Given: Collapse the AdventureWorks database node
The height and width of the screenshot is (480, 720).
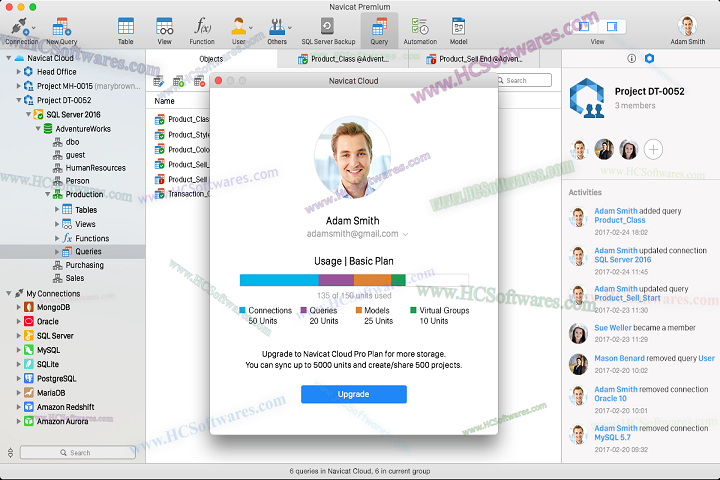Looking at the screenshot, I should (38, 129).
